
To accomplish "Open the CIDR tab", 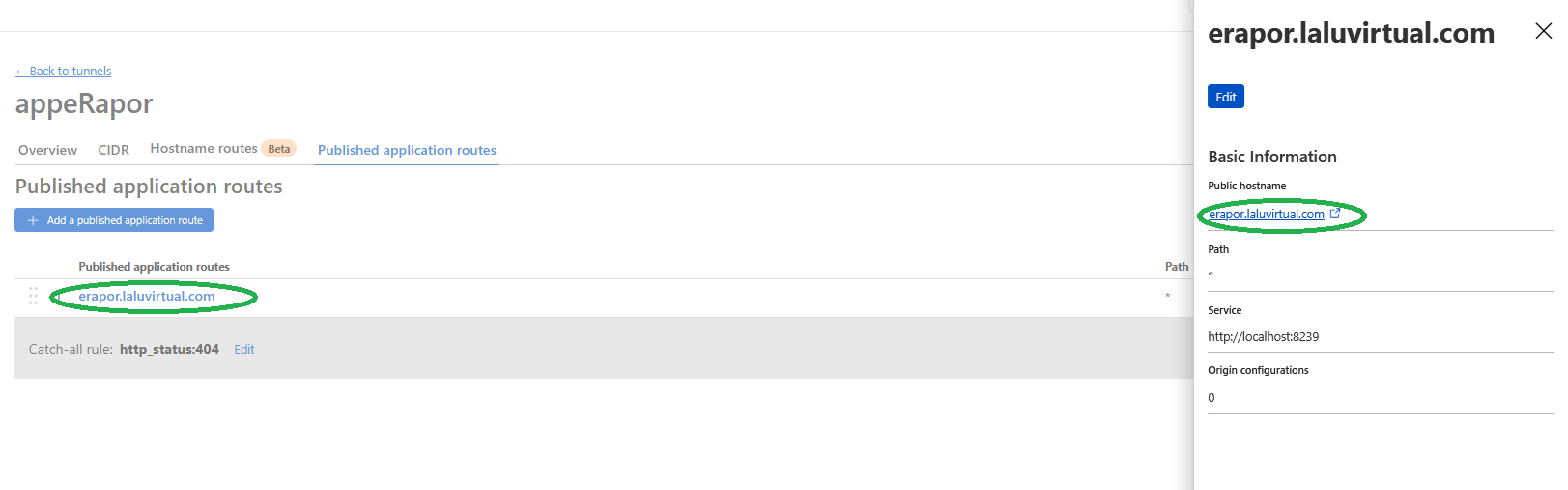I will coord(113,150).
